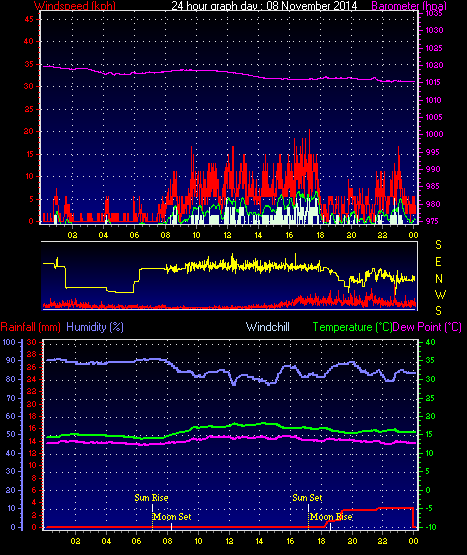Click the Moon Rise label
Viewport: 467px width, 555px height.
[331, 517]
